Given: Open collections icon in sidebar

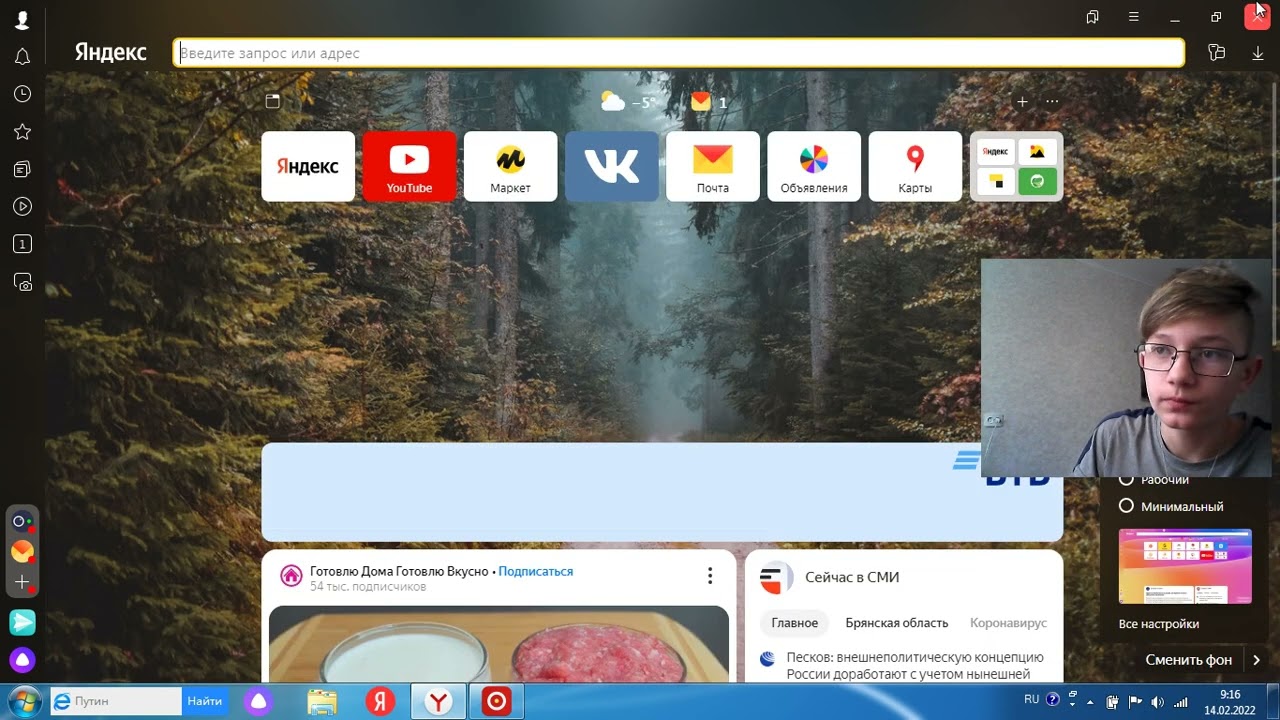Looking at the screenshot, I should point(22,169).
